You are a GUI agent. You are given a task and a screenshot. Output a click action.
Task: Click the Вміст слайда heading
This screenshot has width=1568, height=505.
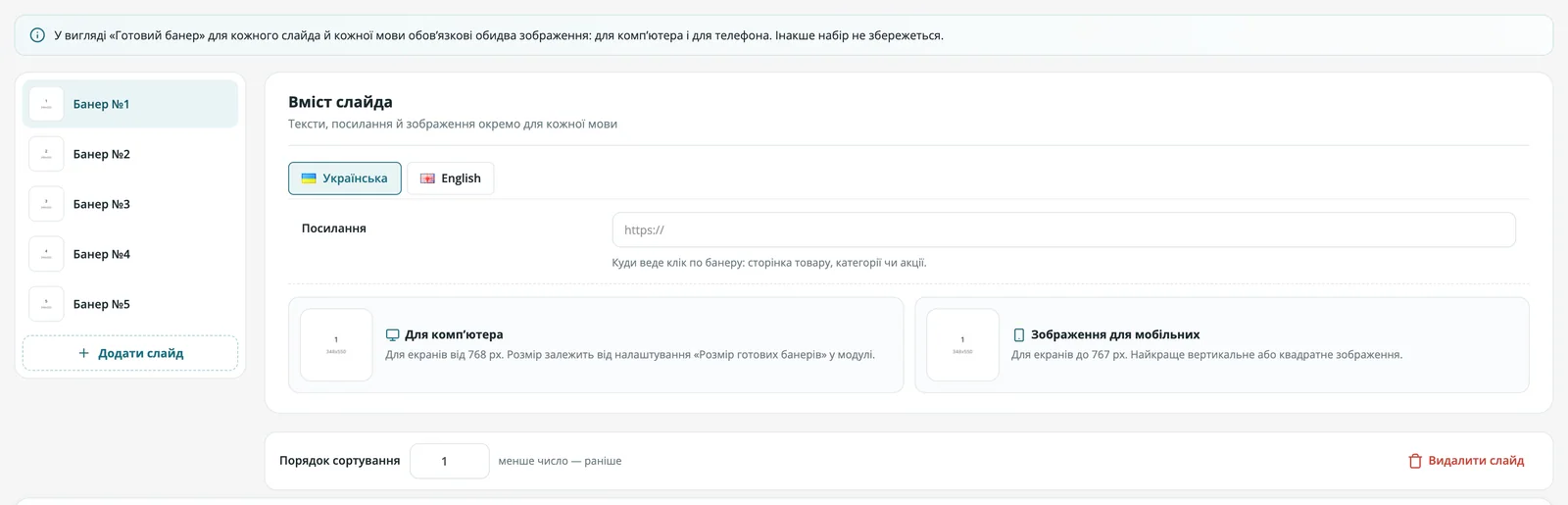[340, 102]
